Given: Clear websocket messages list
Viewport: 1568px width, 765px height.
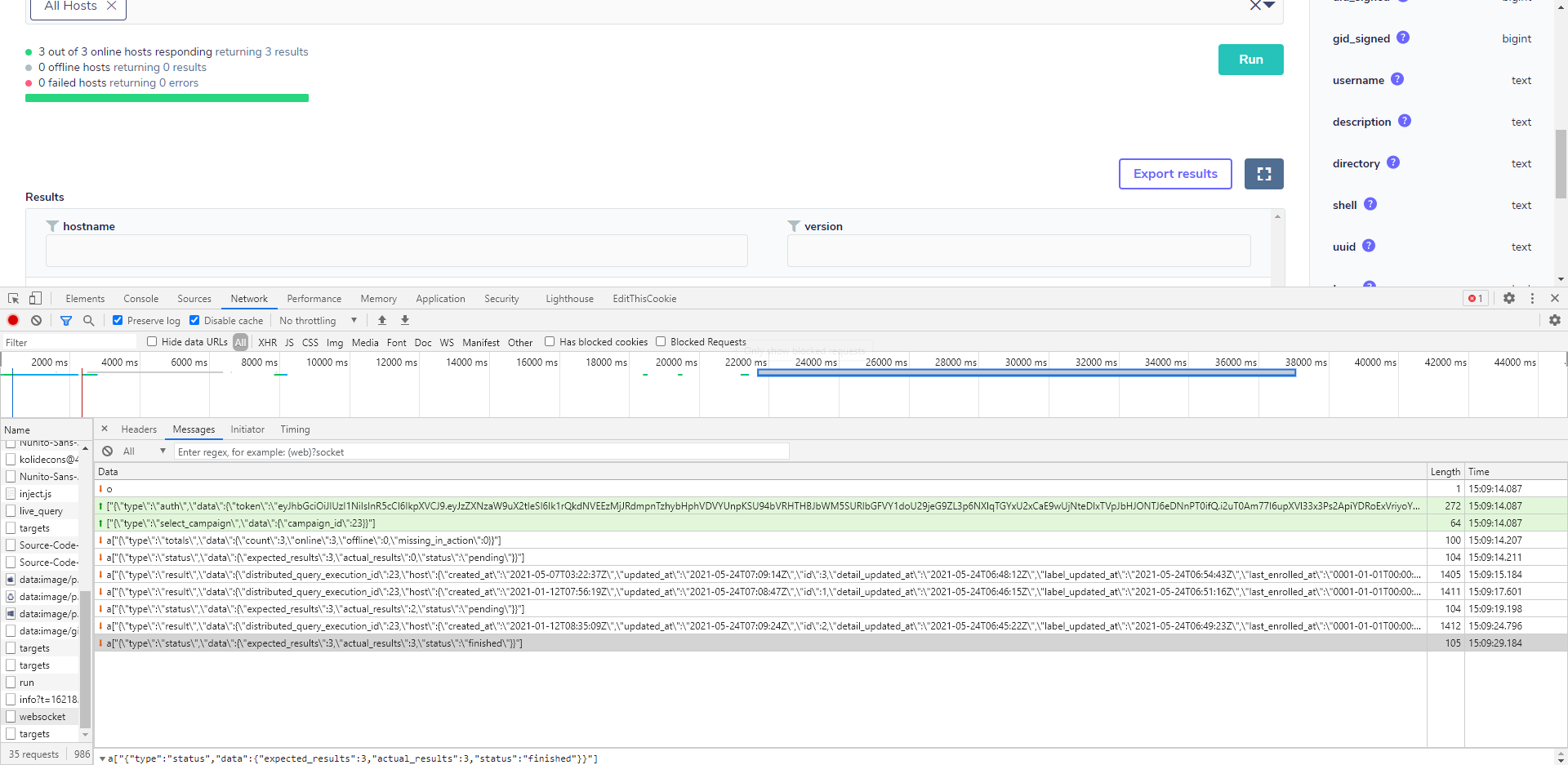Looking at the screenshot, I should coord(108,451).
